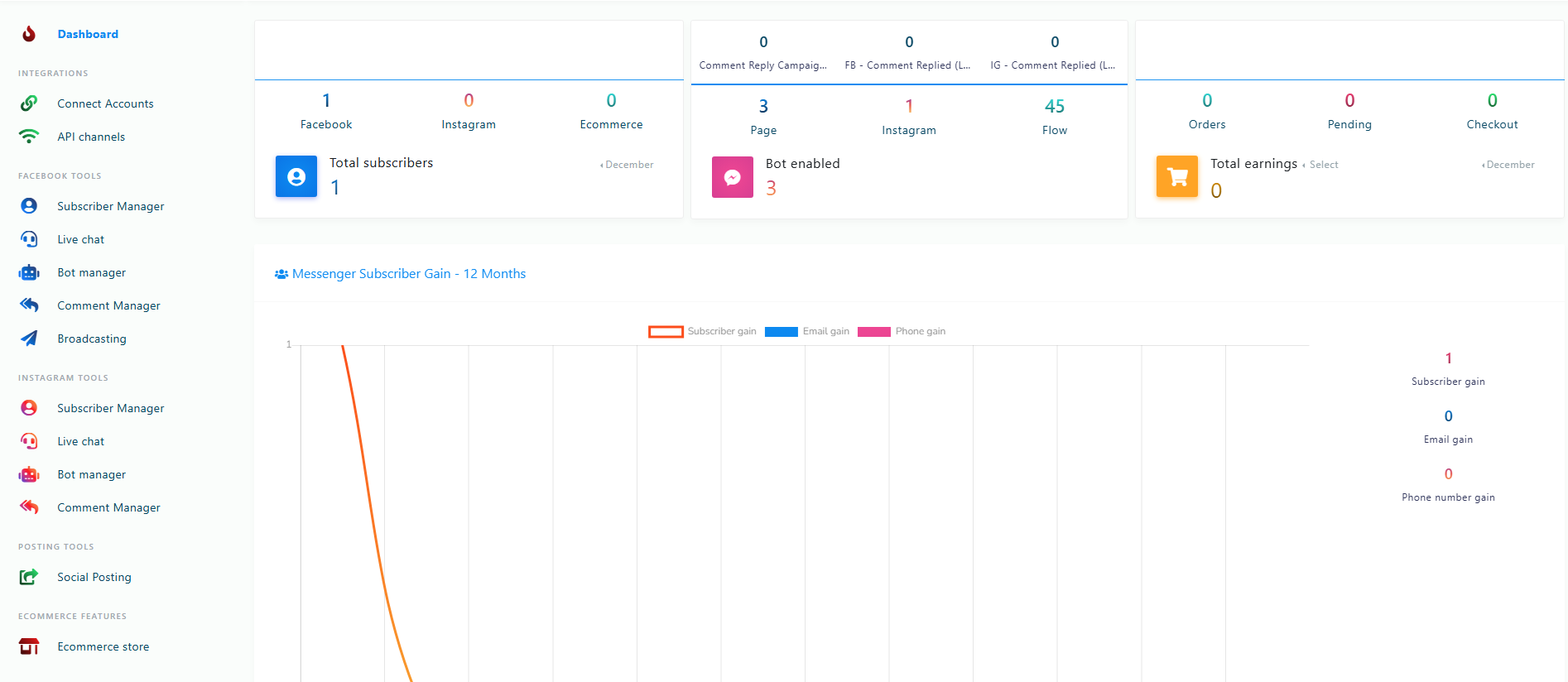The height and width of the screenshot is (682, 1568).
Task: Click the Total subscribers value 1
Action: click(335, 188)
